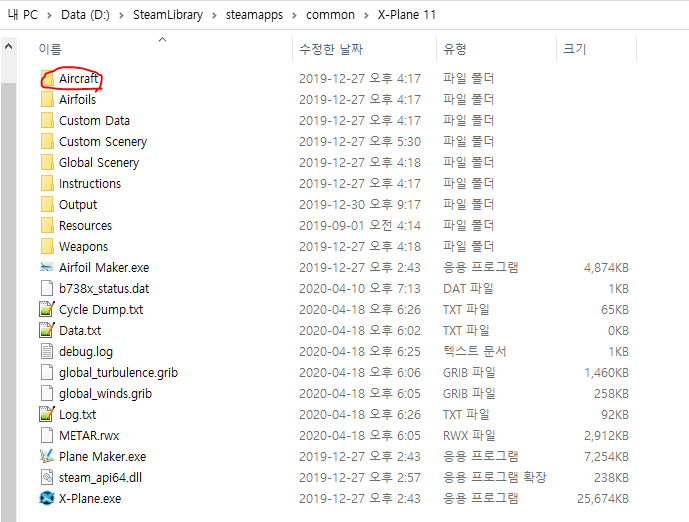The width and height of the screenshot is (689, 522).
Task: Expand chevron after steamapps breadcrumb
Action: pos(295,16)
